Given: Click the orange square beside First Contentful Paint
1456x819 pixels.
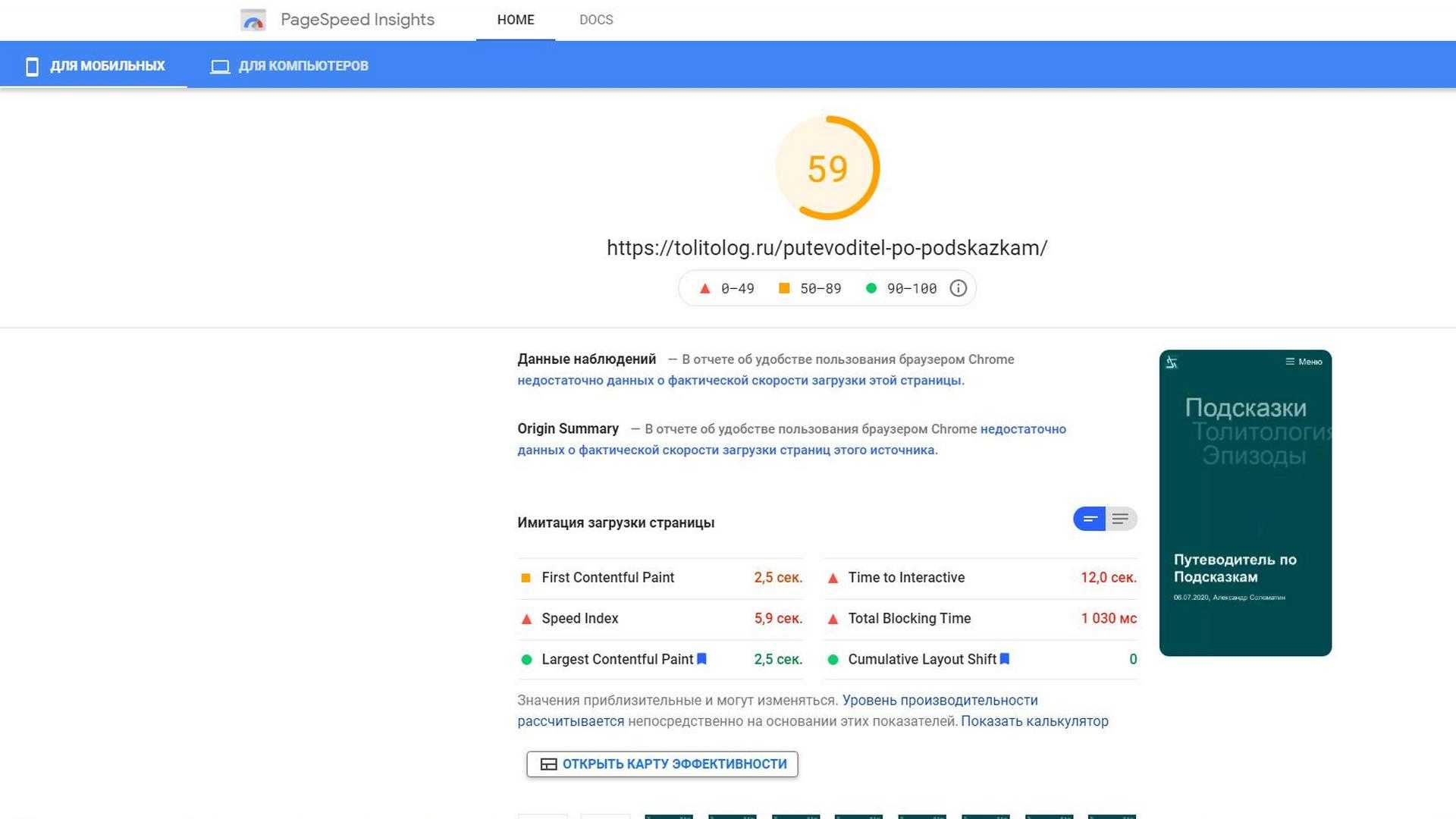Looking at the screenshot, I should pos(526,578).
